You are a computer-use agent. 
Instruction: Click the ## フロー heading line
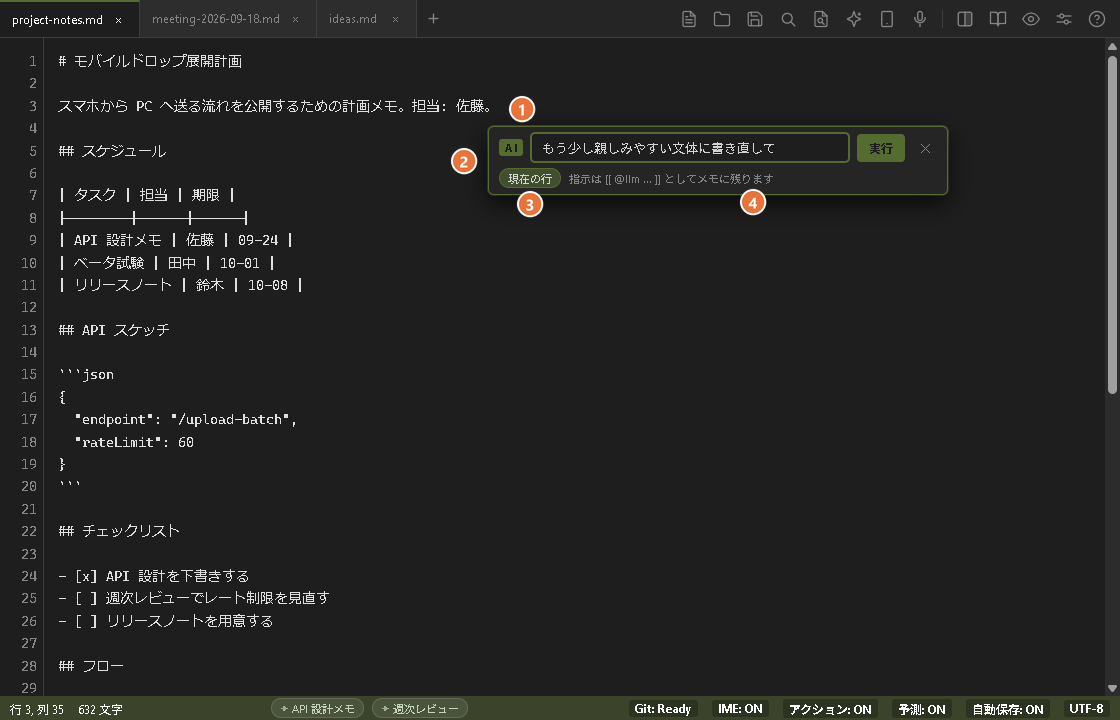pyautogui.click(x=91, y=666)
